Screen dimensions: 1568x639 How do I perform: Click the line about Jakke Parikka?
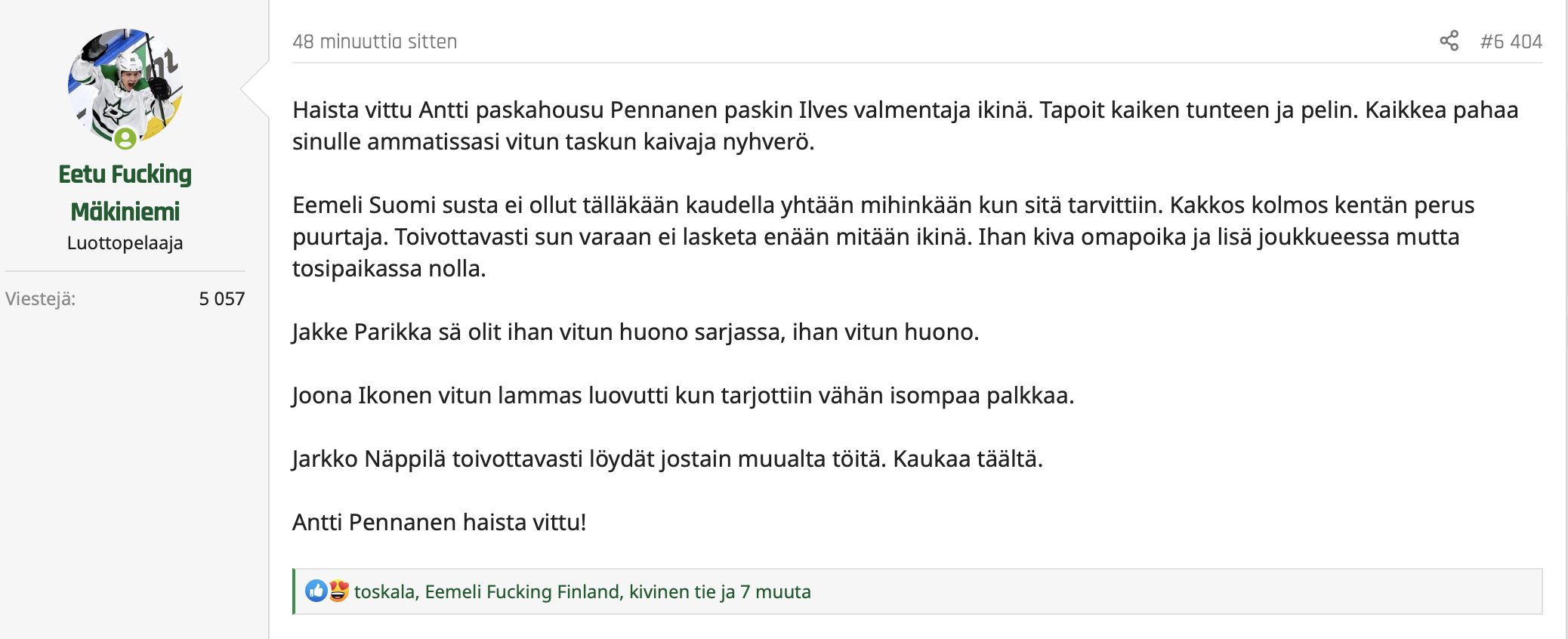pyautogui.click(x=635, y=332)
